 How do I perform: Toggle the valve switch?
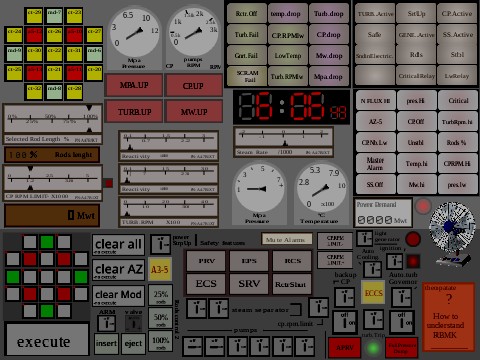tap(133, 323)
